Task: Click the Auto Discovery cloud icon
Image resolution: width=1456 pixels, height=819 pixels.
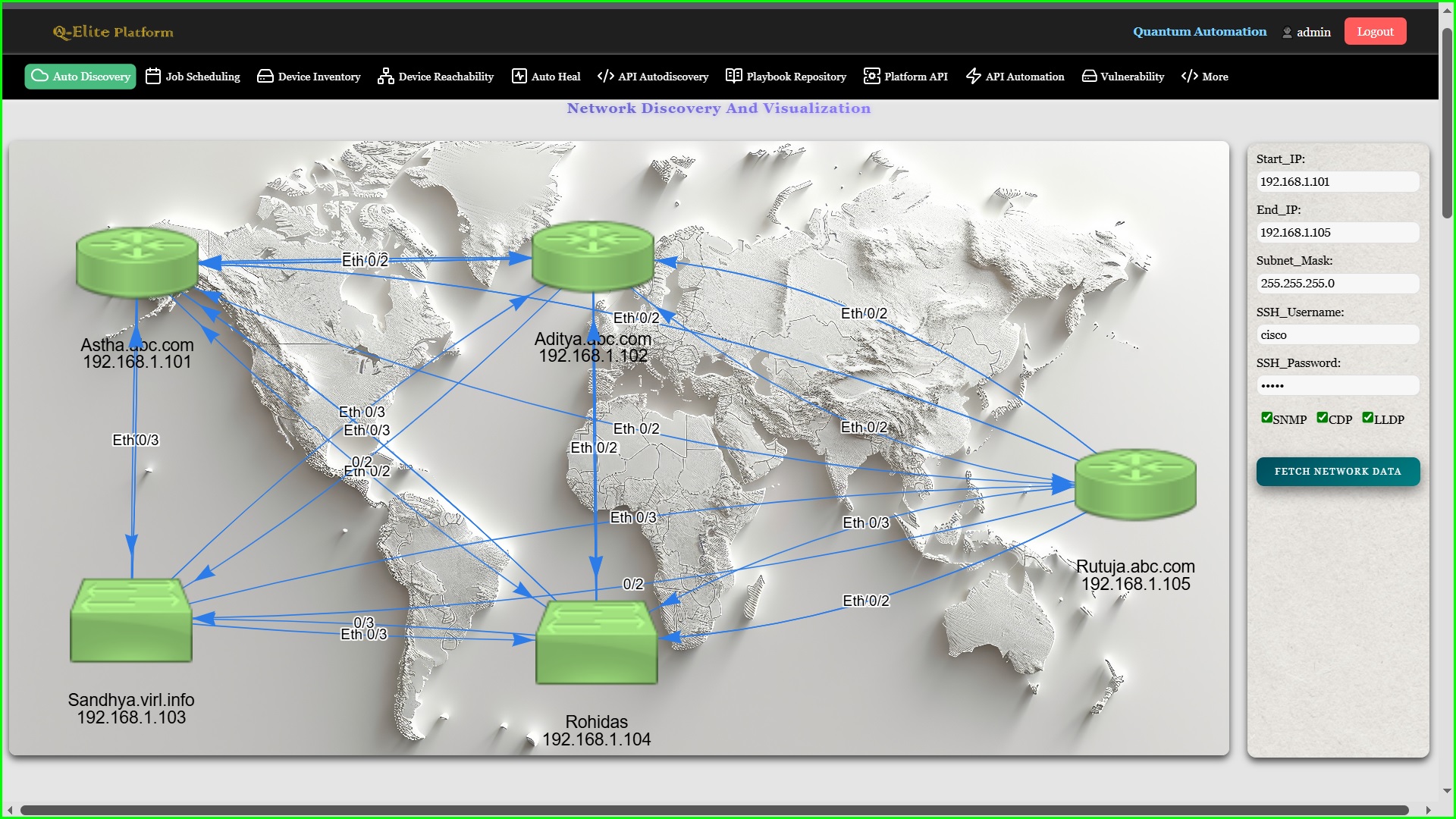Action: [x=39, y=76]
